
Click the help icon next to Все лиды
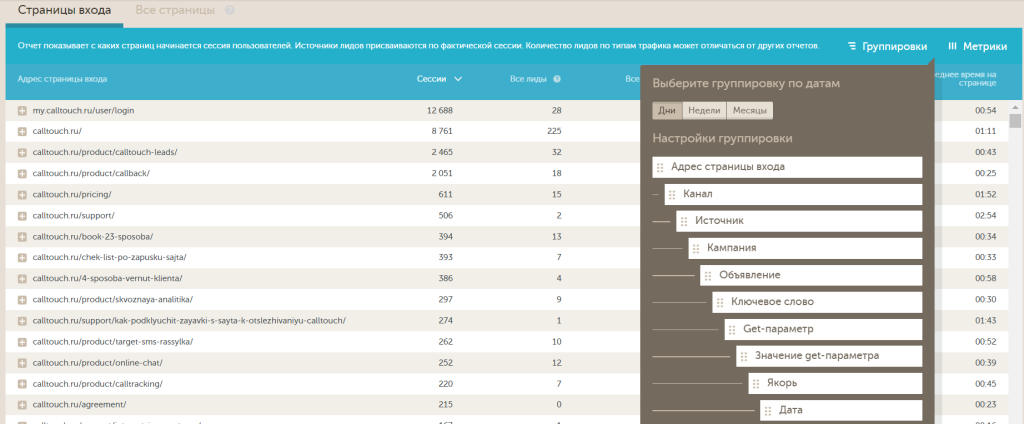[x=557, y=78]
